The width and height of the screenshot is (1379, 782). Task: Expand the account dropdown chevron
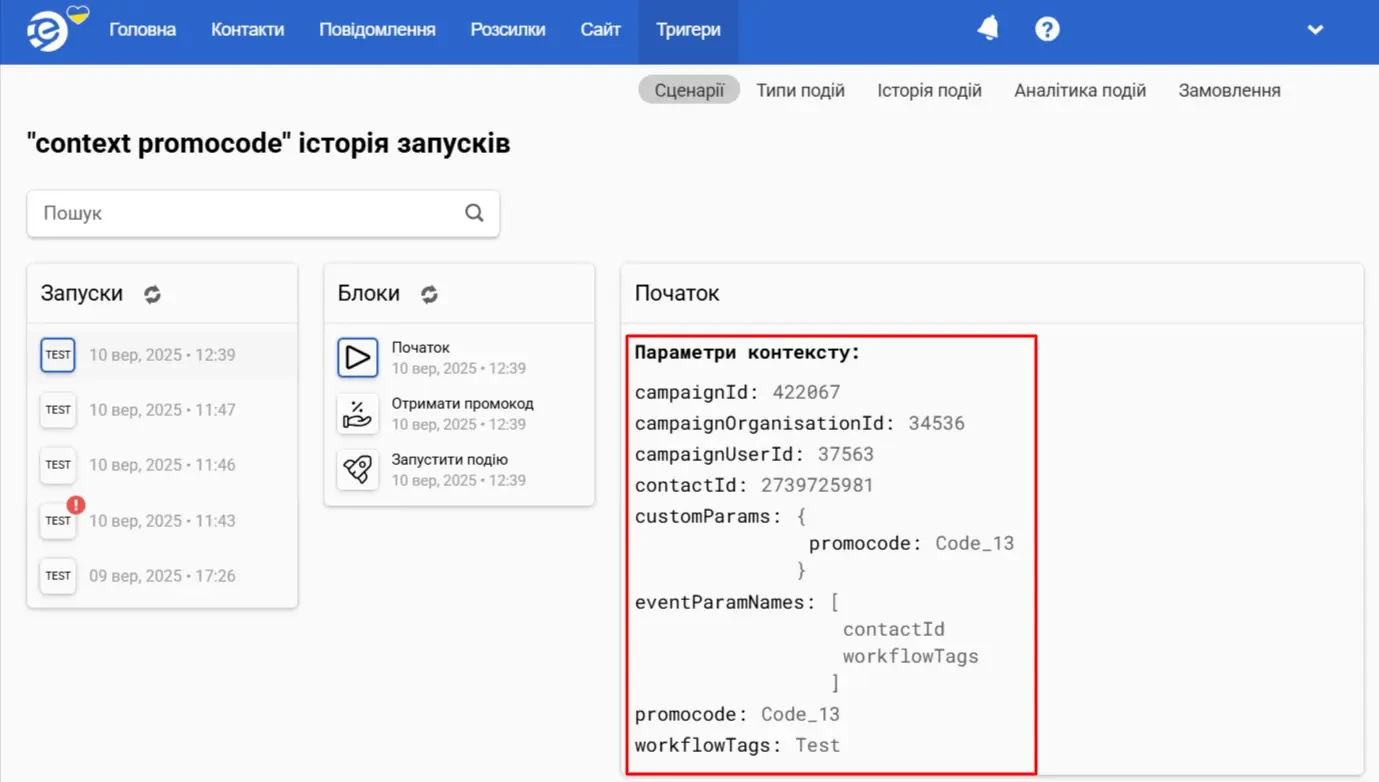[1315, 30]
